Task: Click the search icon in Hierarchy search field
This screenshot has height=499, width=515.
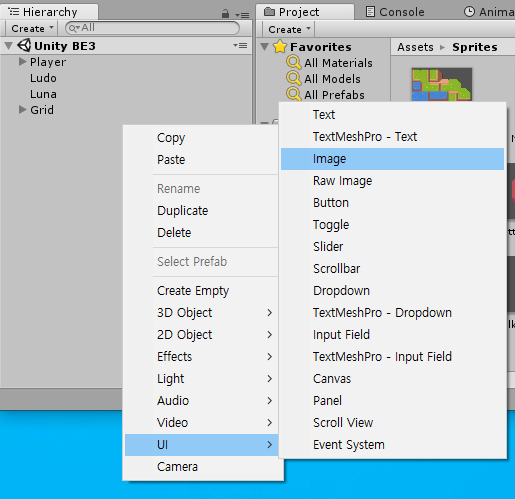Action: [x=73, y=28]
